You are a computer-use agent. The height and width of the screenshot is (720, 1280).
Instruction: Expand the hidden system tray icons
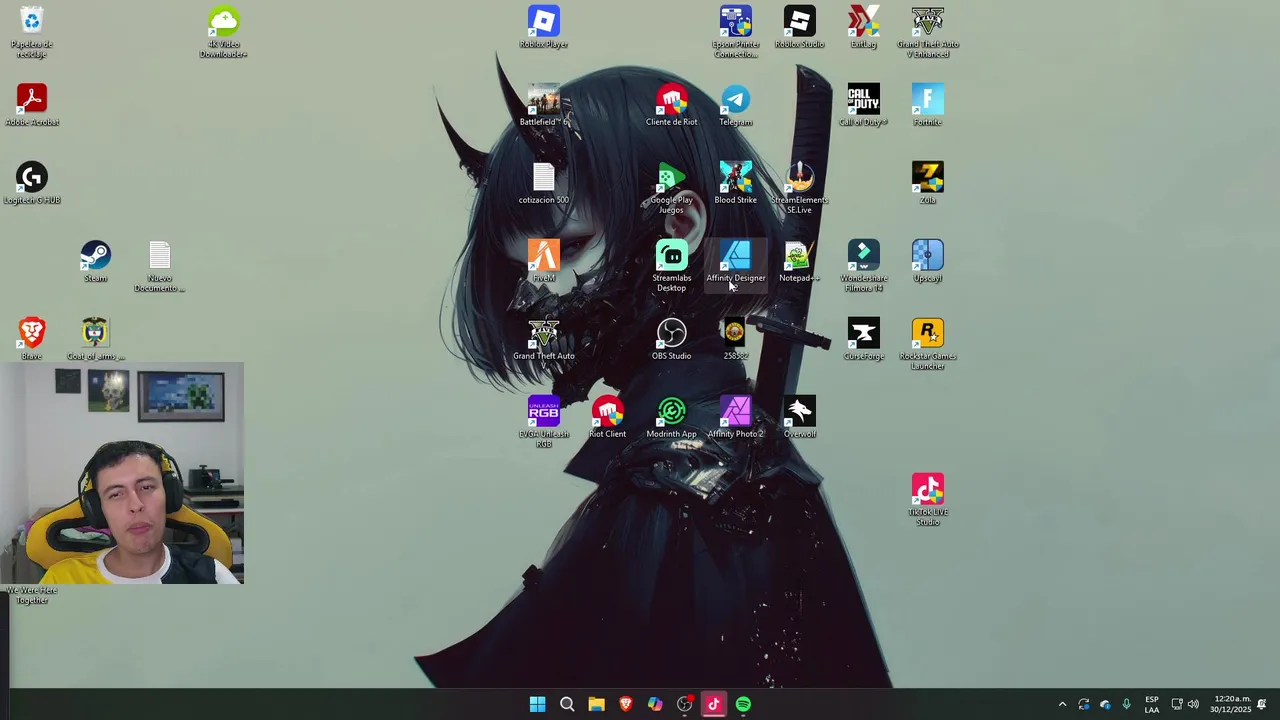(1062, 704)
